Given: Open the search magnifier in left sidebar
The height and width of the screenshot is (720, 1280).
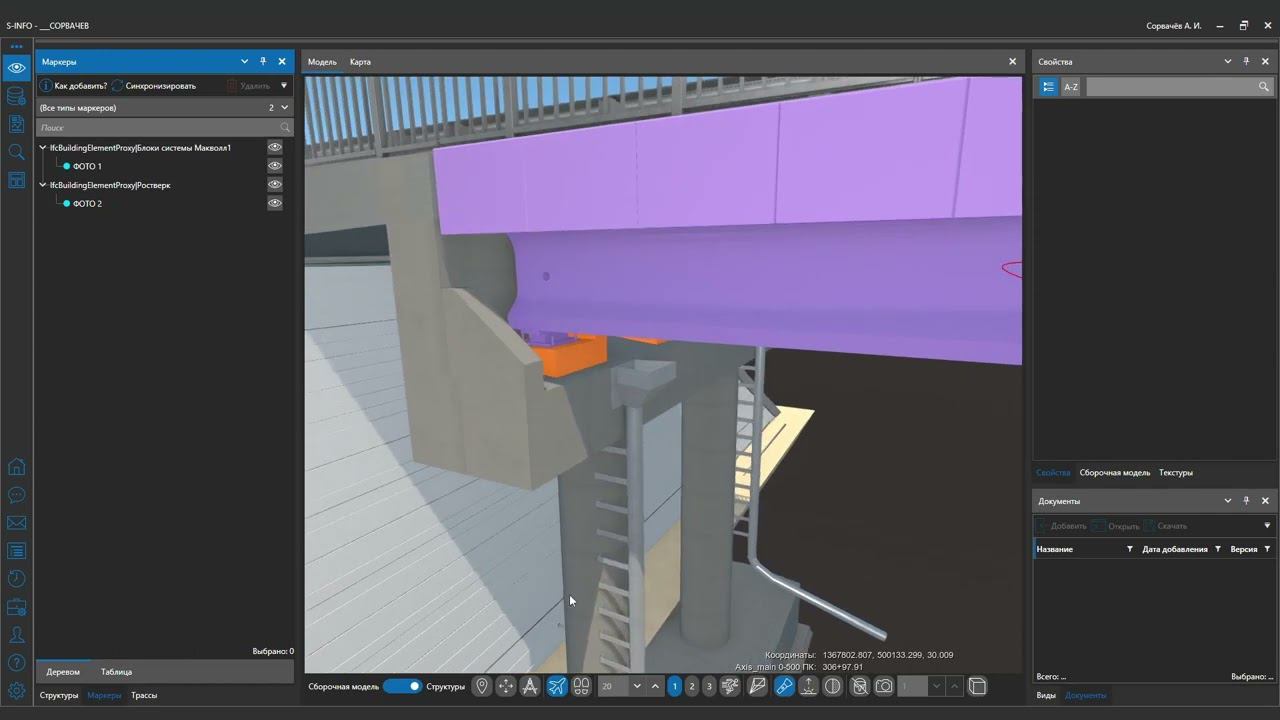Looking at the screenshot, I should point(16,152).
